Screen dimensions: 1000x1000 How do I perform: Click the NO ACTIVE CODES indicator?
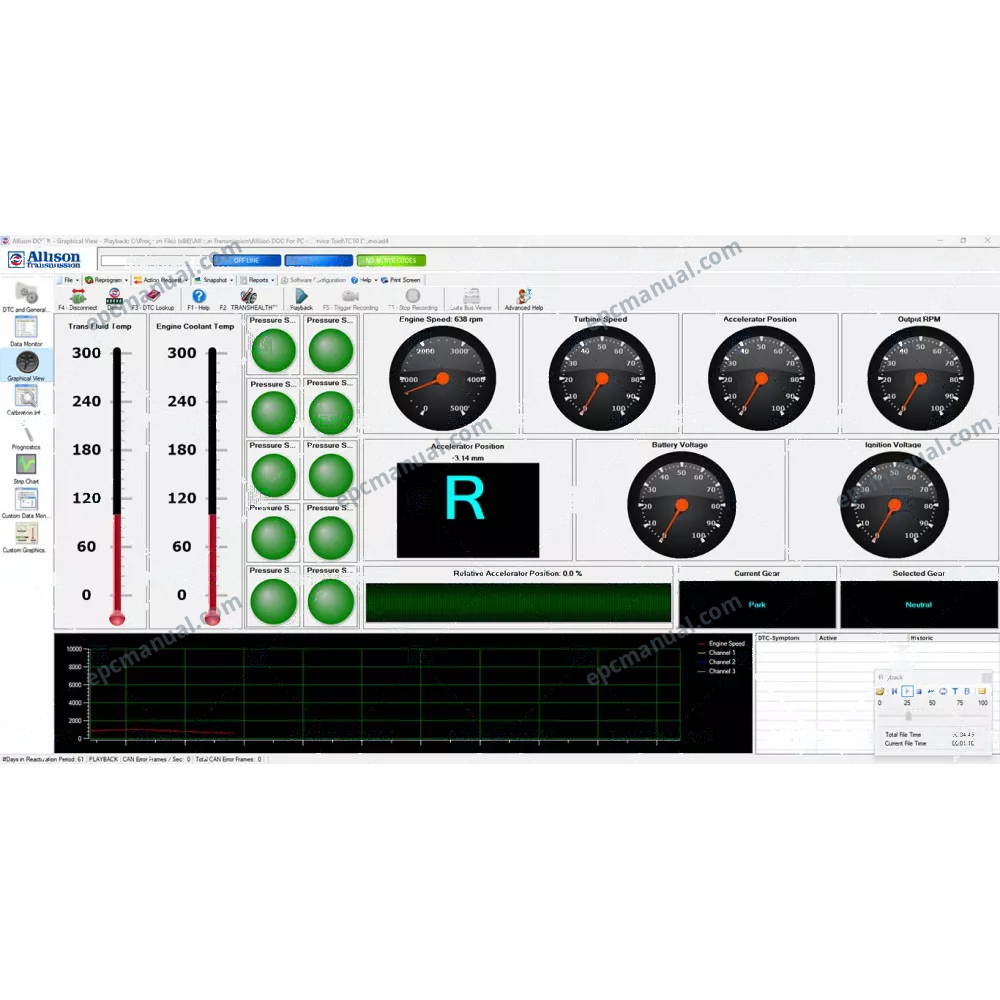point(391,260)
